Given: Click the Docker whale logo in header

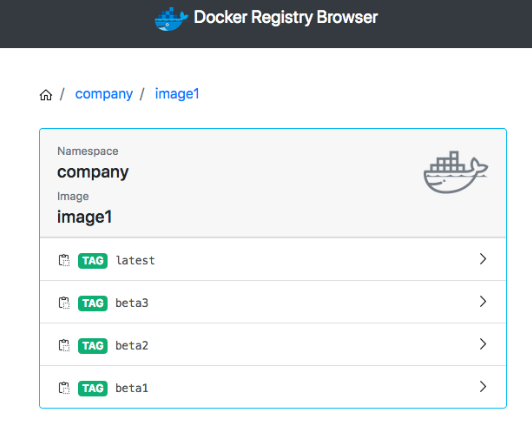Looking at the screenshot, I should pyautogui.click(x=171, y=19).
